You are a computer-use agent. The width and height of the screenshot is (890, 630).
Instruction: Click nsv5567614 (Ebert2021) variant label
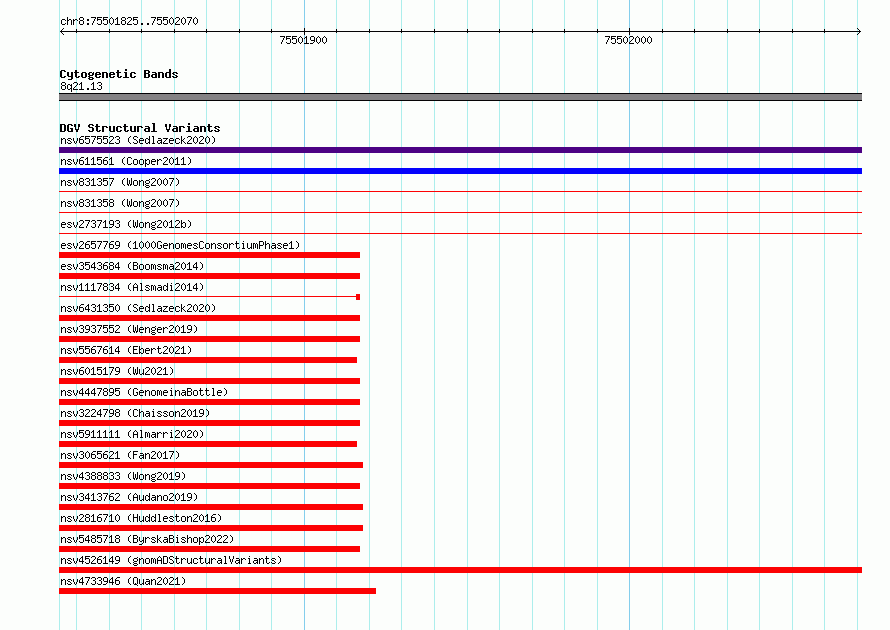126,350
